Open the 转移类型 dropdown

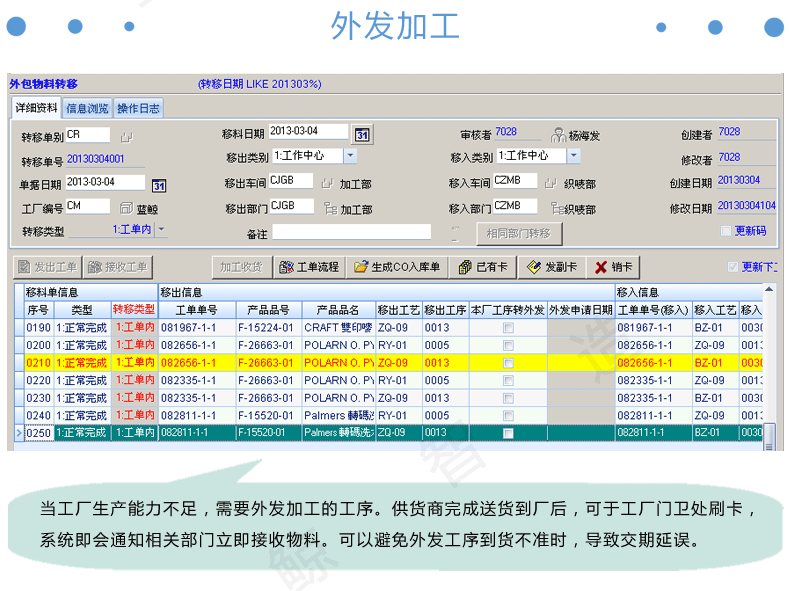pos(161,230)
